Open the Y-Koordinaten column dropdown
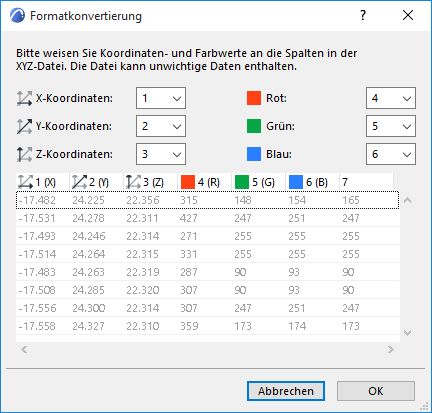This screenshot has height=413, width=432. point(161,126)
